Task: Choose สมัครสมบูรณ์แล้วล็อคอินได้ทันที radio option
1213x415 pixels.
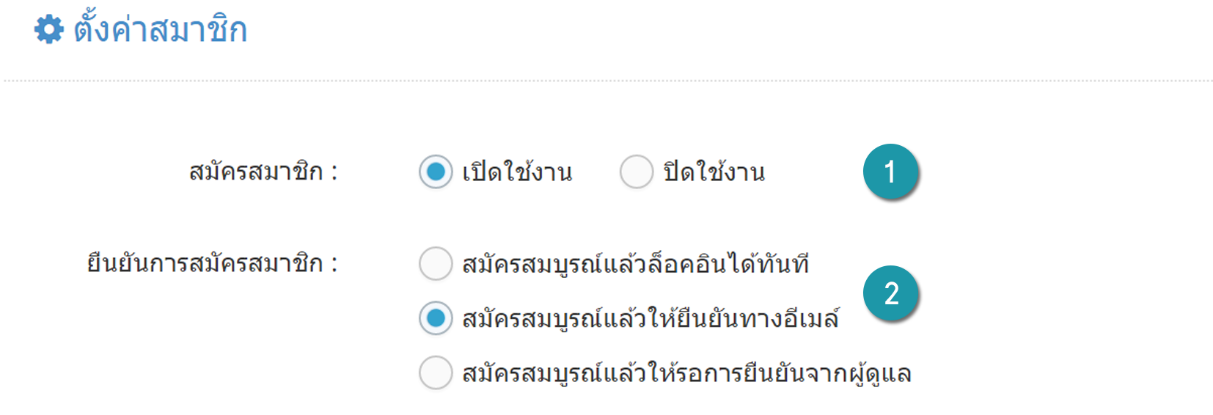Action: click(x=436, y=266)
